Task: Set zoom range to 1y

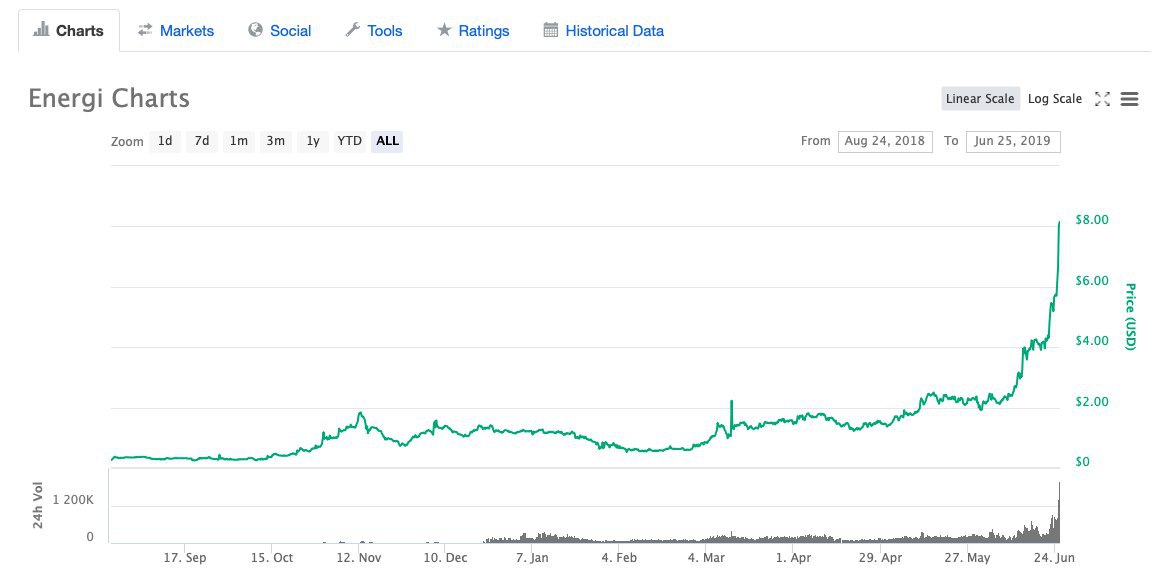Action: coord(313,141)
